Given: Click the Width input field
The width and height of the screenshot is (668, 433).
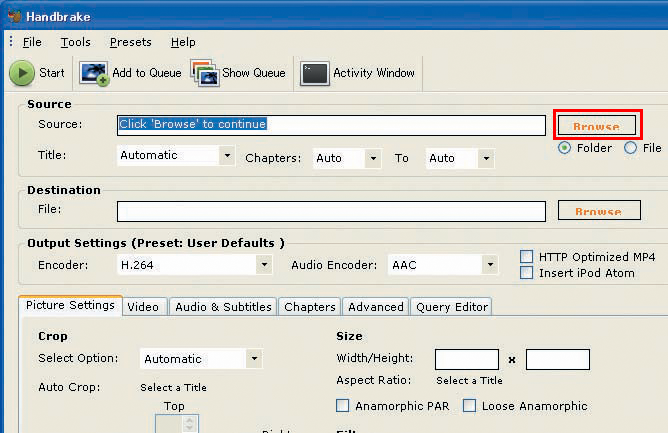Looking at the screenshot, I should point(466,359).
